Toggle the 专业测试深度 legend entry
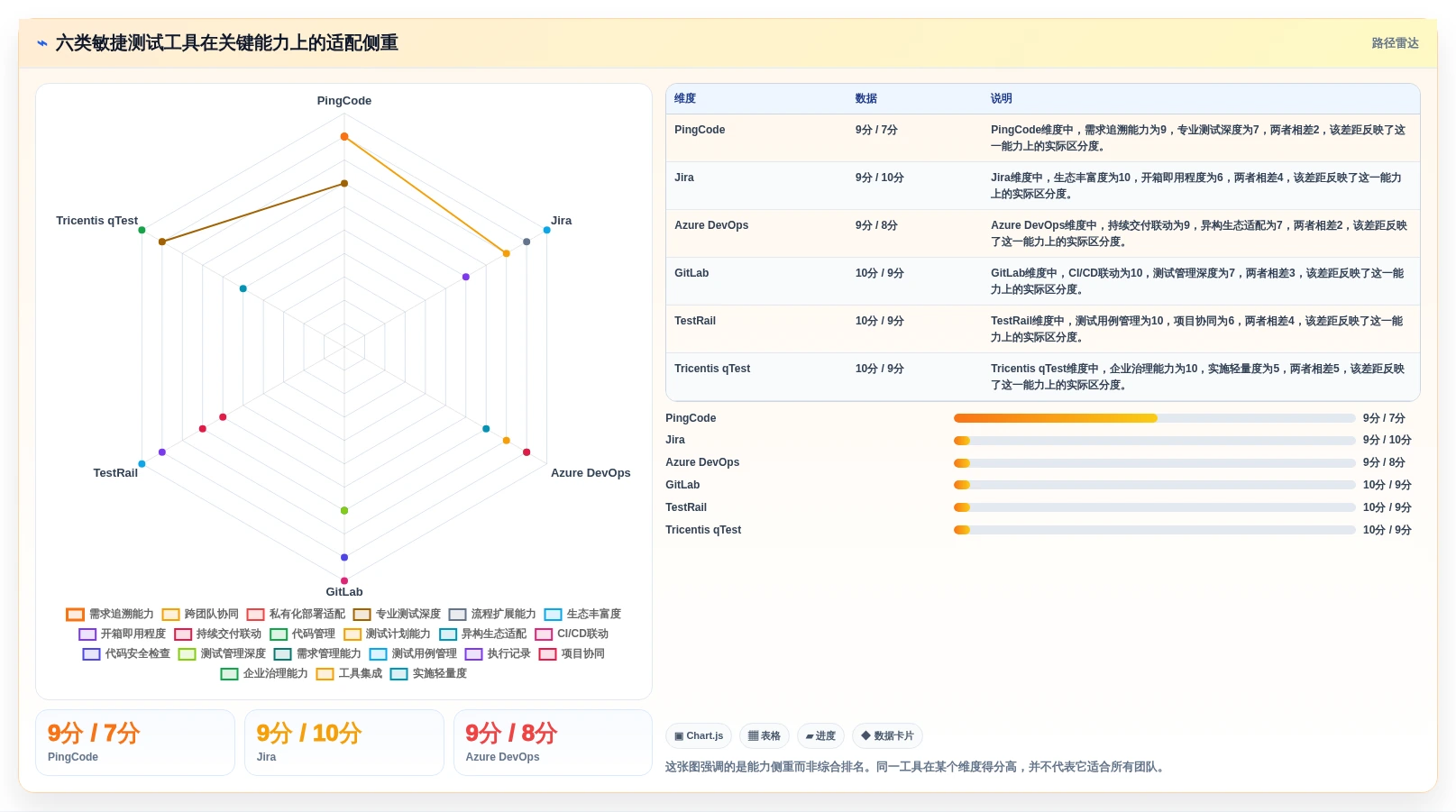This screenshot has height=812, width=1456. (397, 614)
